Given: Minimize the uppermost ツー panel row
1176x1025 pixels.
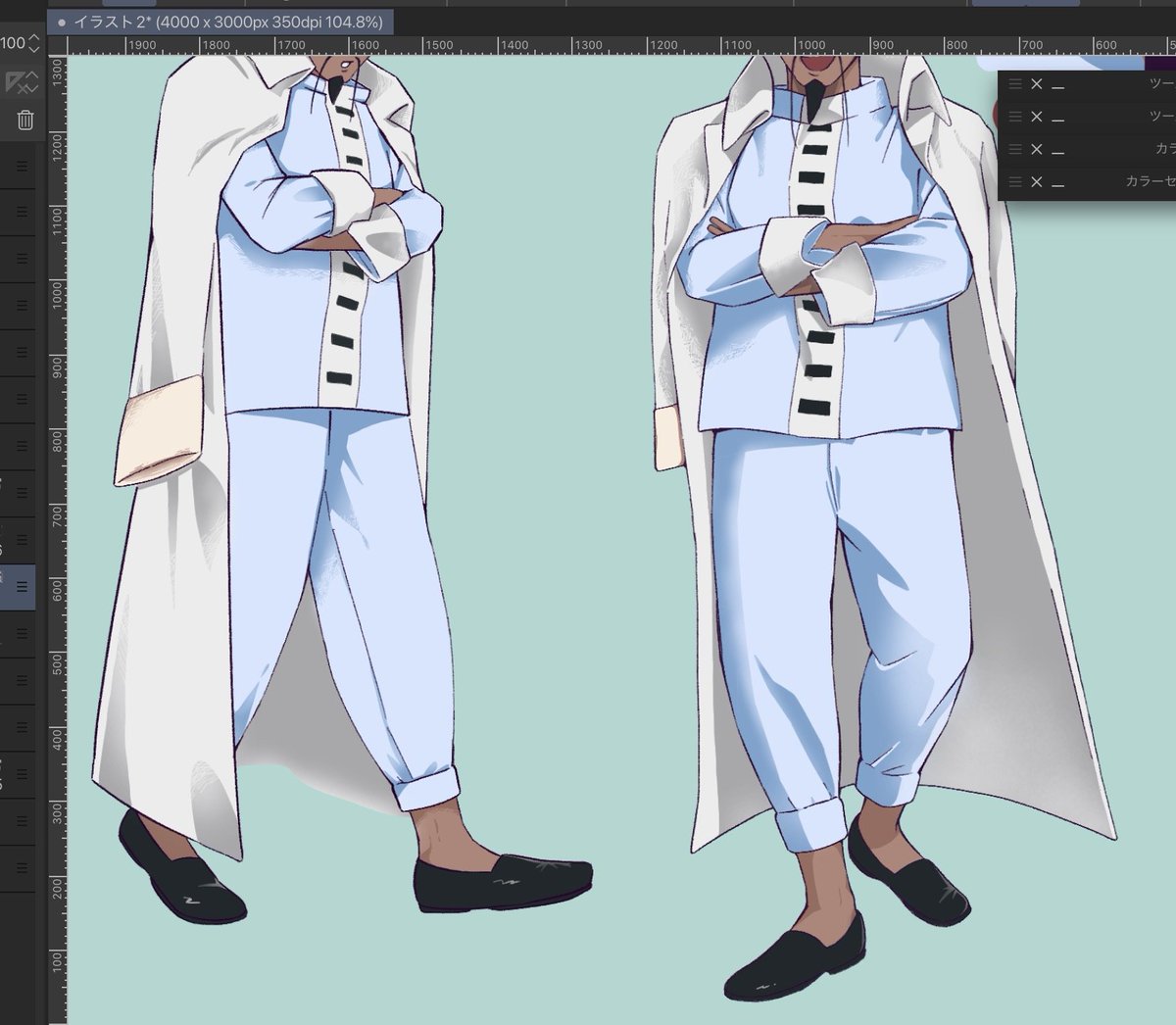Looking at the screenshot, I should 1058,87.
